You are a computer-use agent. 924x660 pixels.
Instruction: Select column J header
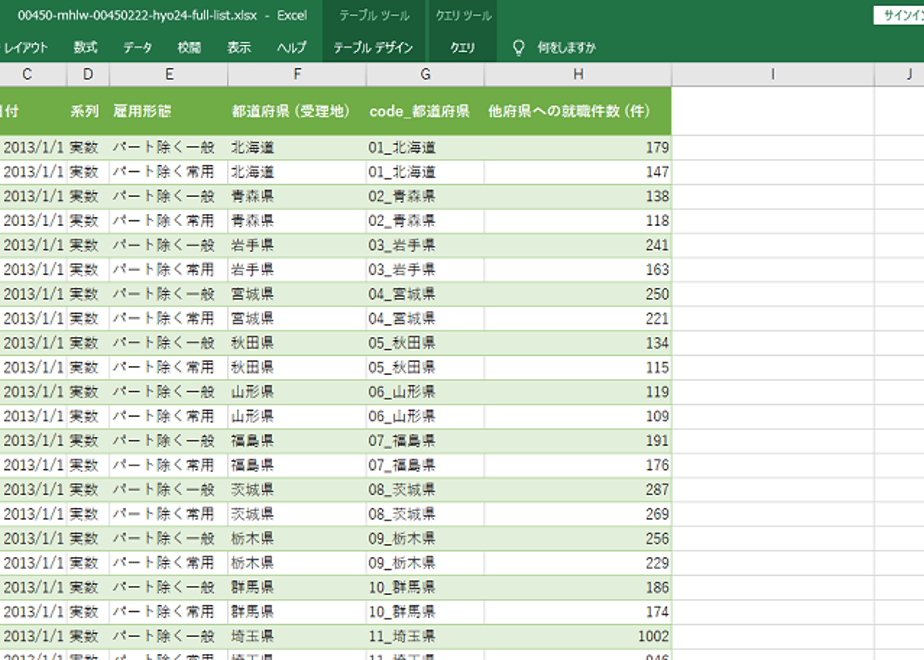900,74
